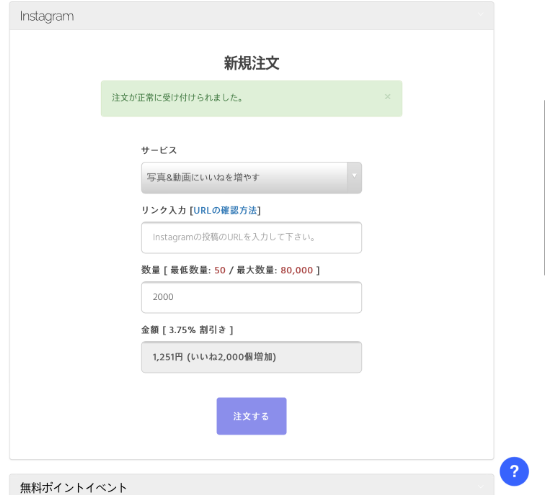Click the 新規注文 heading

251,63
